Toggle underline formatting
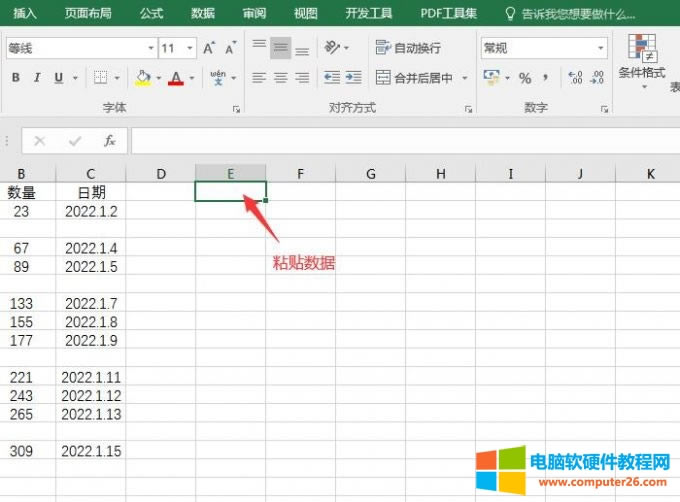 (59, 78)
